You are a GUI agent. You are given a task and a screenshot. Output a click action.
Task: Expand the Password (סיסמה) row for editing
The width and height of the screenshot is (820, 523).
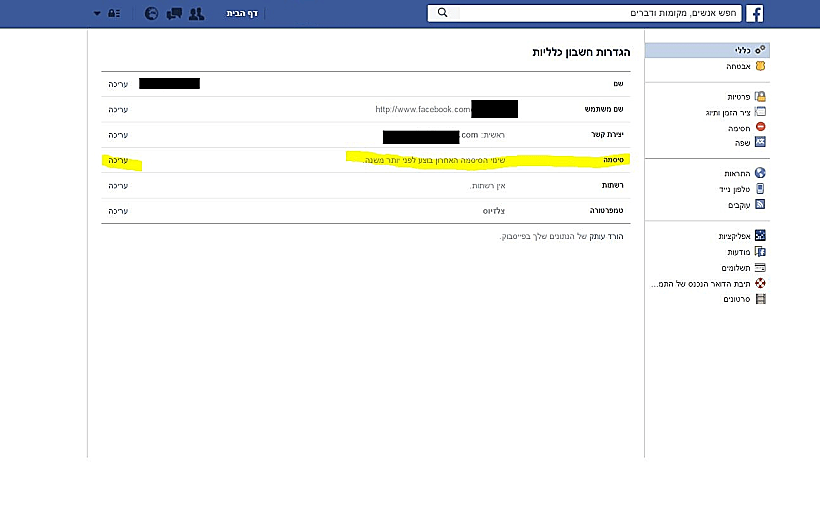[118, 160]
